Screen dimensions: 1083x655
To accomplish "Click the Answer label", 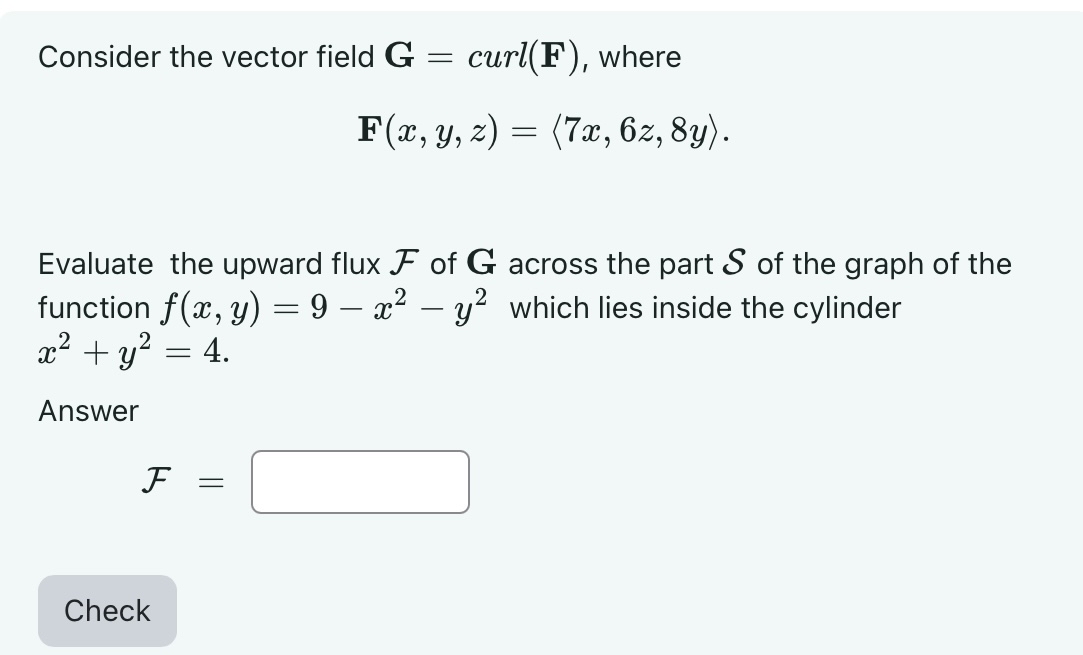I will [x=86, y=410].
